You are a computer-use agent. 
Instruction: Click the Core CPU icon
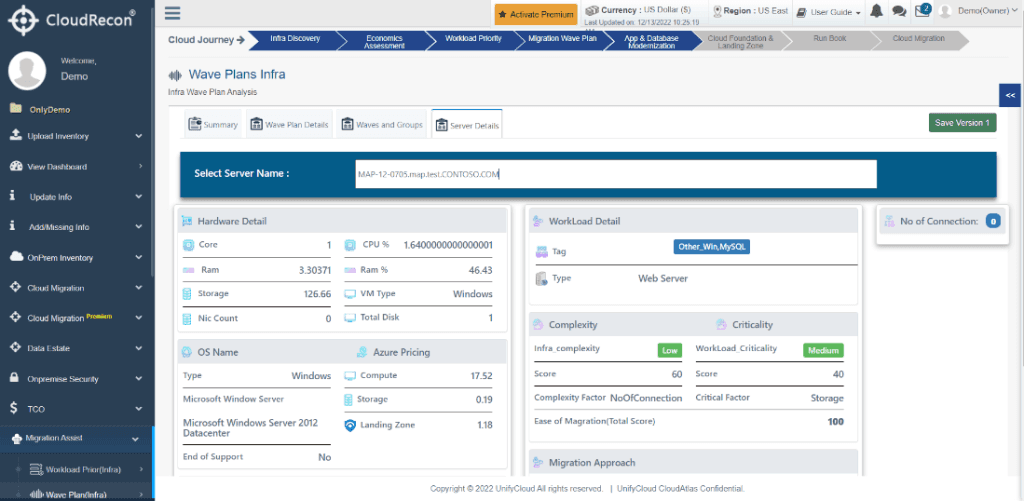[x=189, y=246]
